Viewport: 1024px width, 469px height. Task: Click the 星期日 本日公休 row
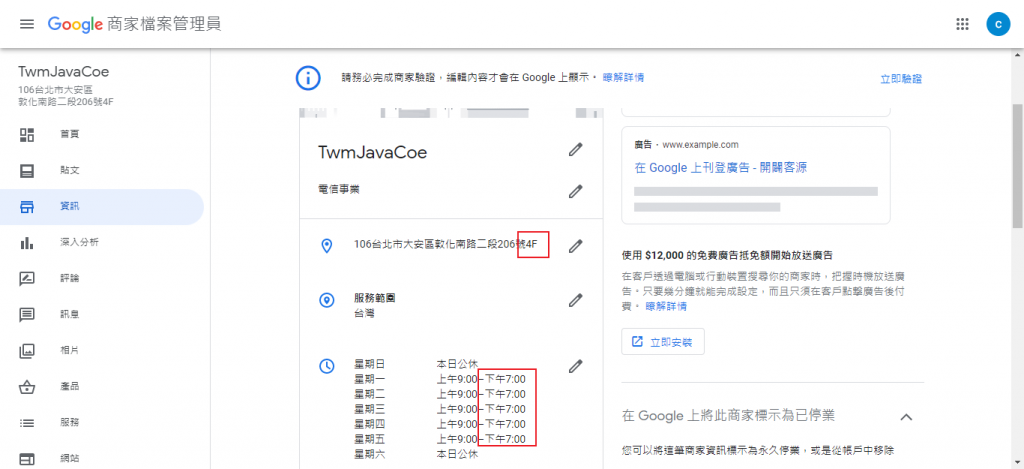[x=417, y=364]
